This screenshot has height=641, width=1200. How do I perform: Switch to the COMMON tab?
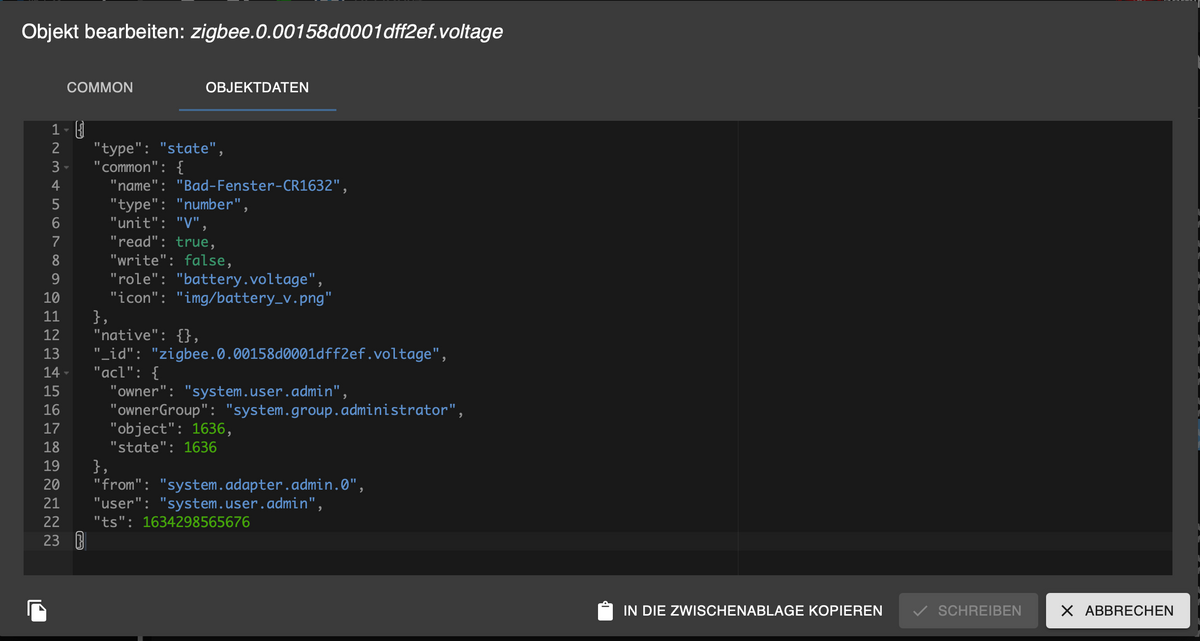point(100,88)
